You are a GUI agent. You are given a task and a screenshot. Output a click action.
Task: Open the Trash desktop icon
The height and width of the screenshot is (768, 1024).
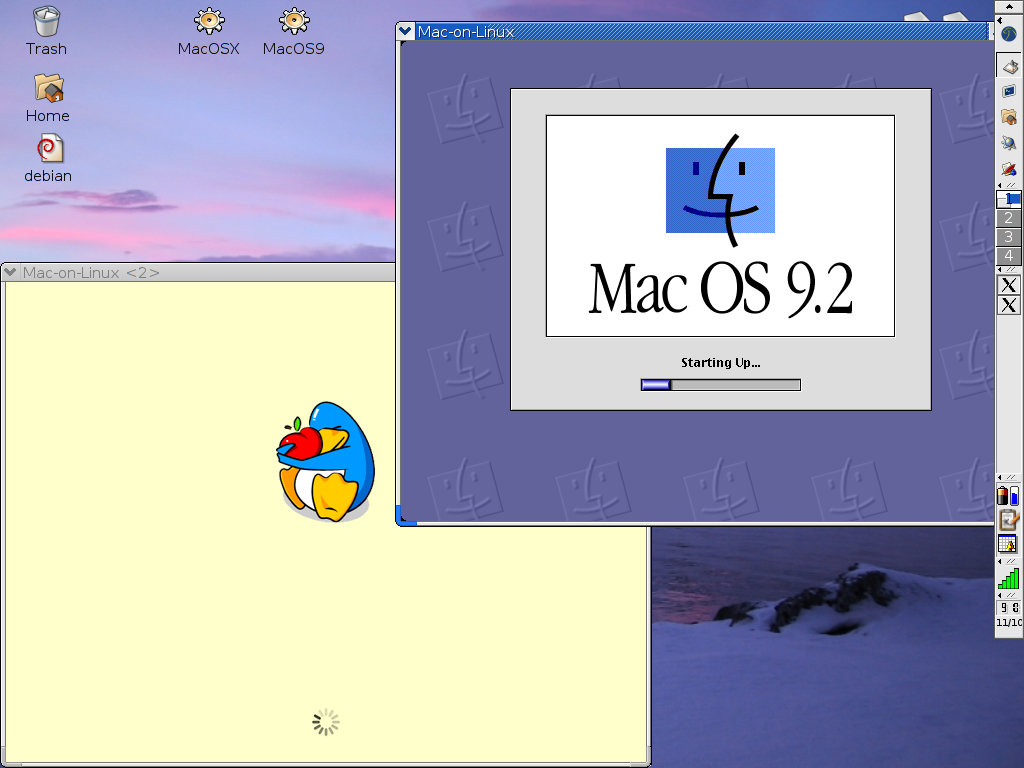(x=46, y=31)
